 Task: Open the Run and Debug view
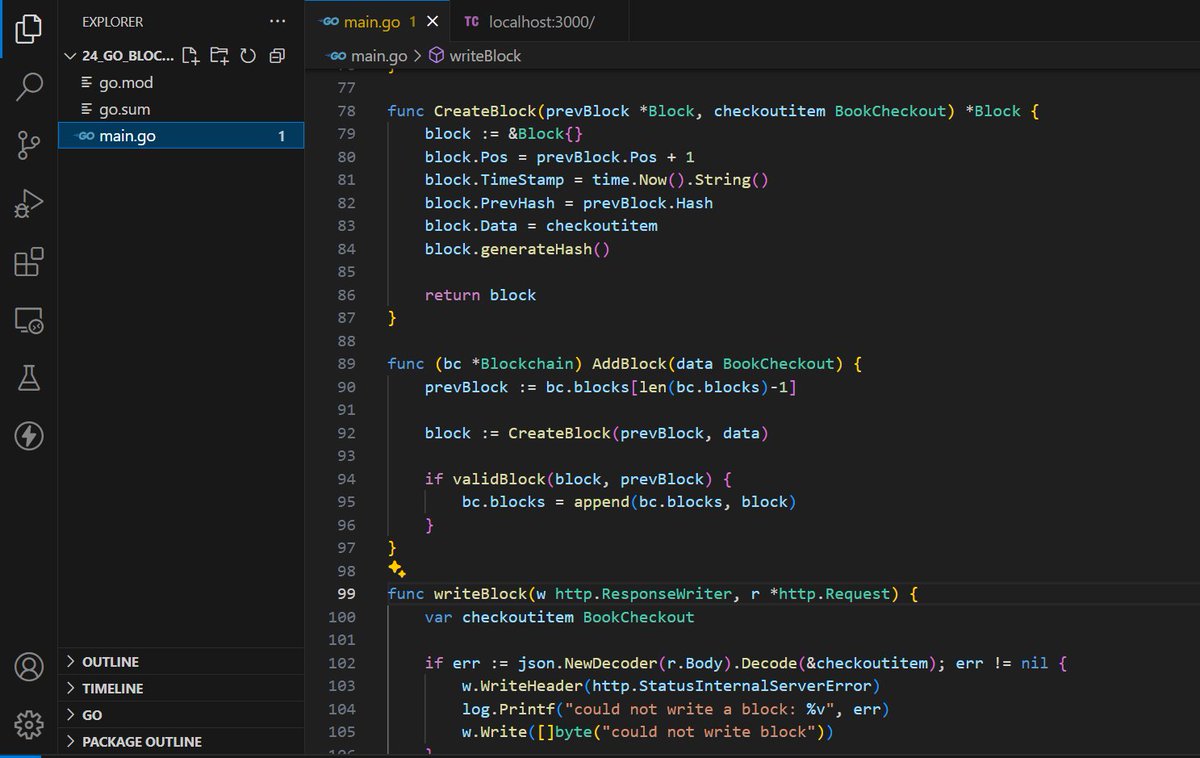[x=29, y=204]
